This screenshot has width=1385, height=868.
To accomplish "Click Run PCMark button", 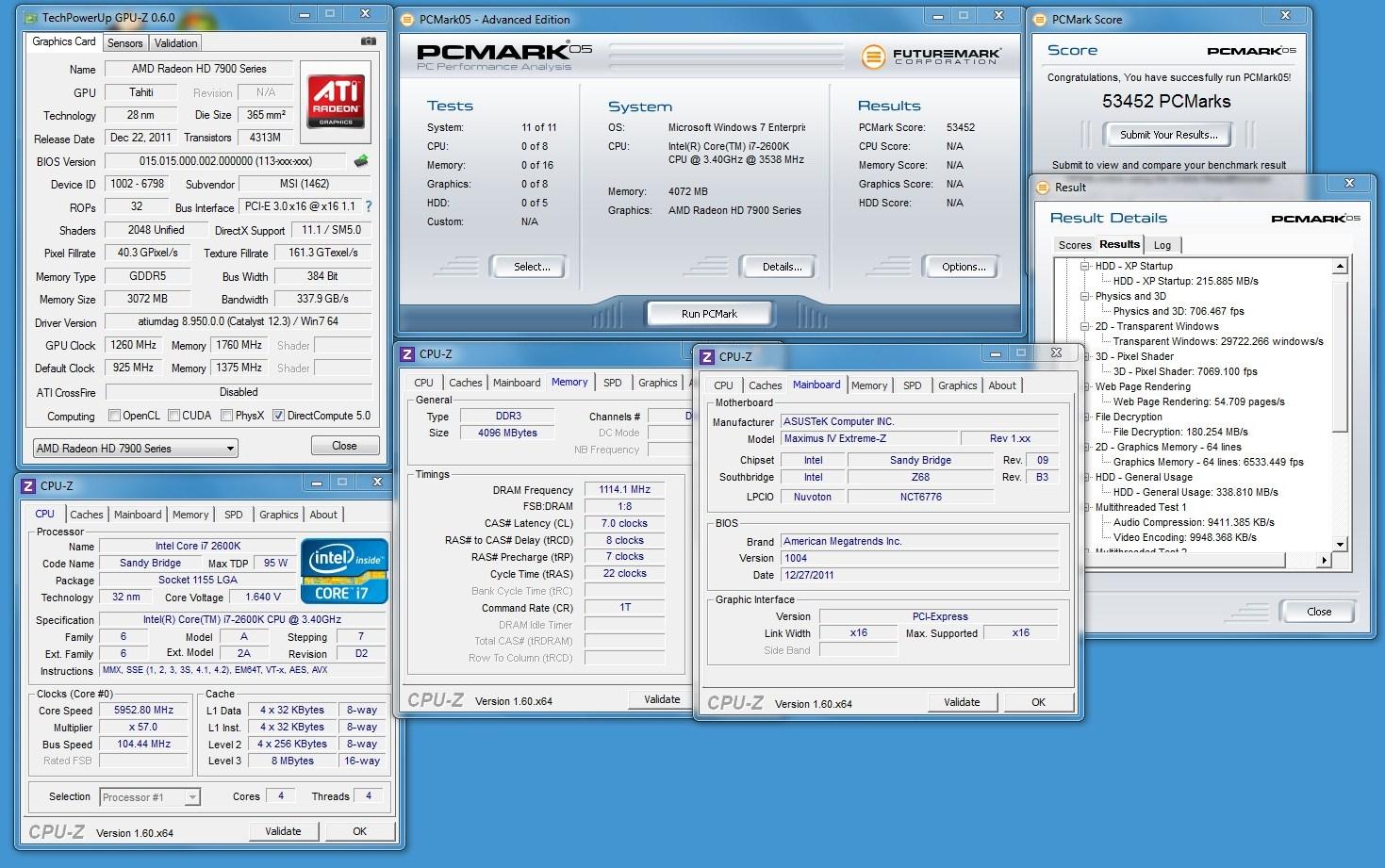I will point(709,314).
